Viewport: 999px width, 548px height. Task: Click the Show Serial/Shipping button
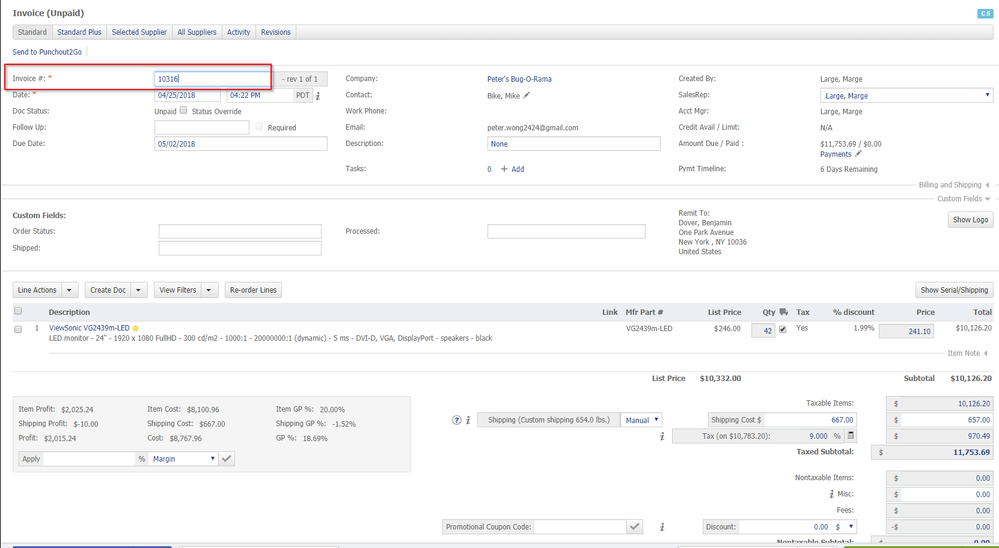(x=954, y=290)
